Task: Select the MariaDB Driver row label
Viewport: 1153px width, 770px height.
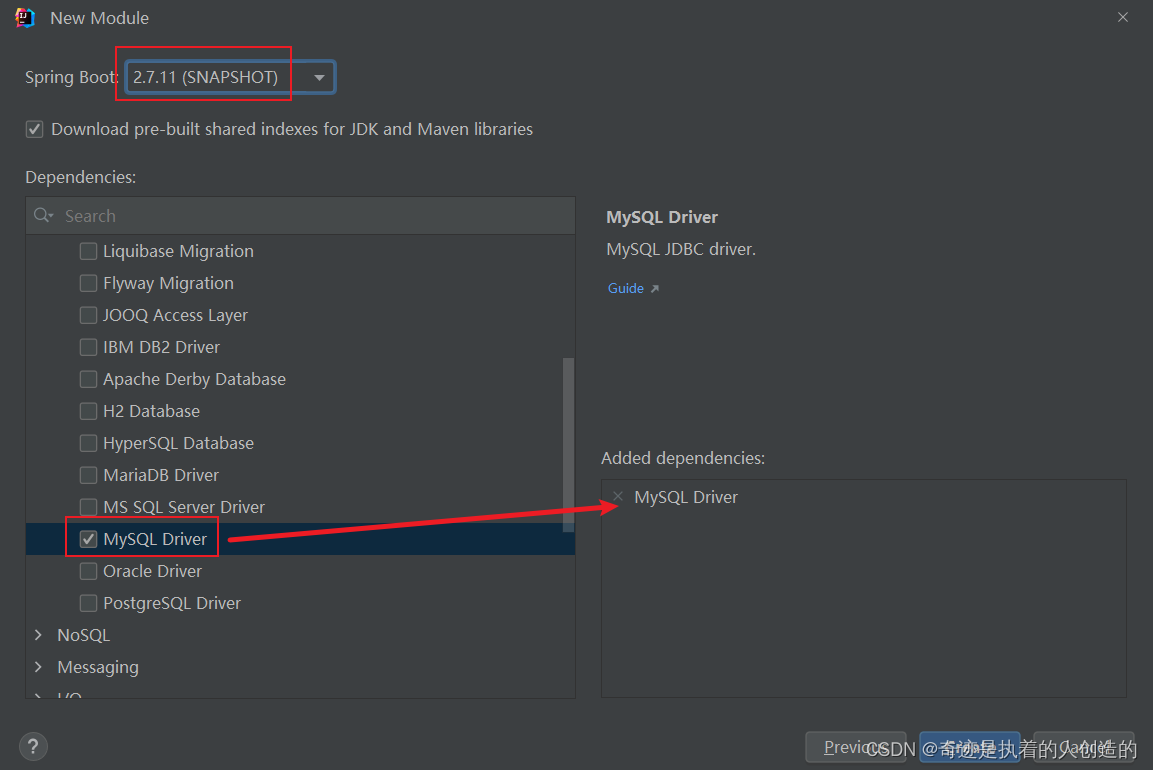Action: 161,475
